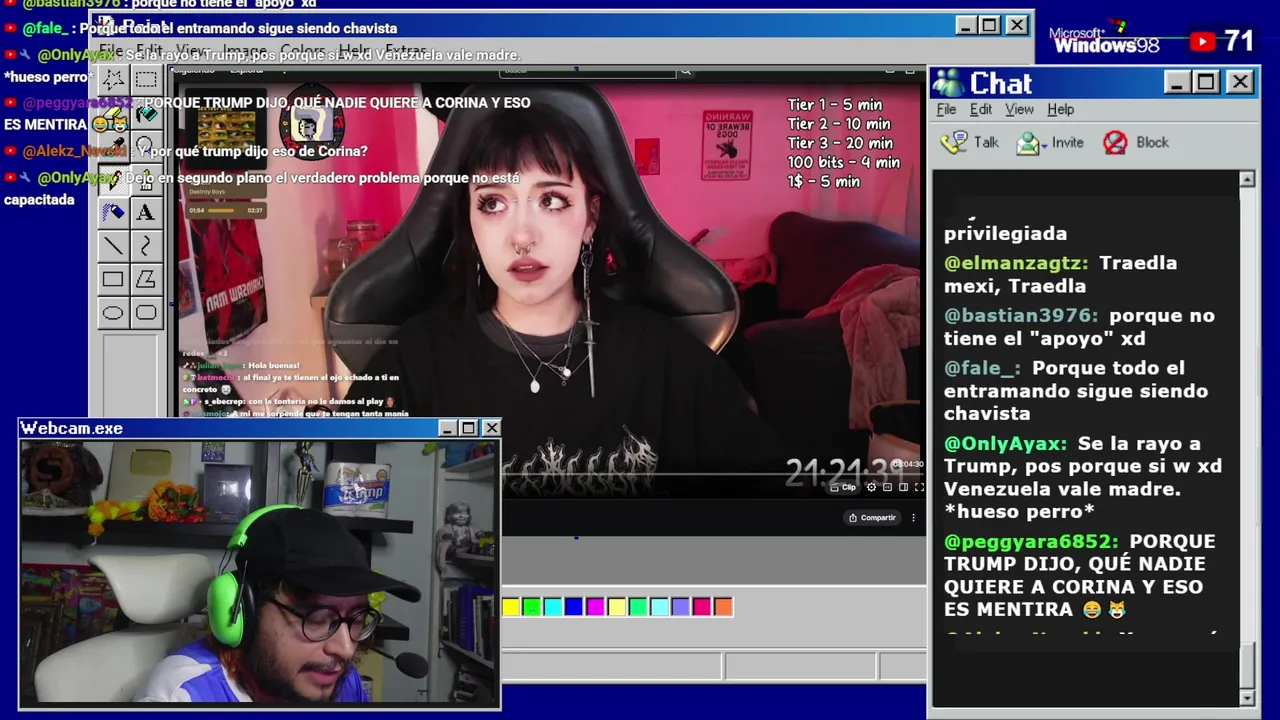Click username @fale_ in Chat window
The width and height of the screenshot is (1280, 720).
[x=982, y=368]
